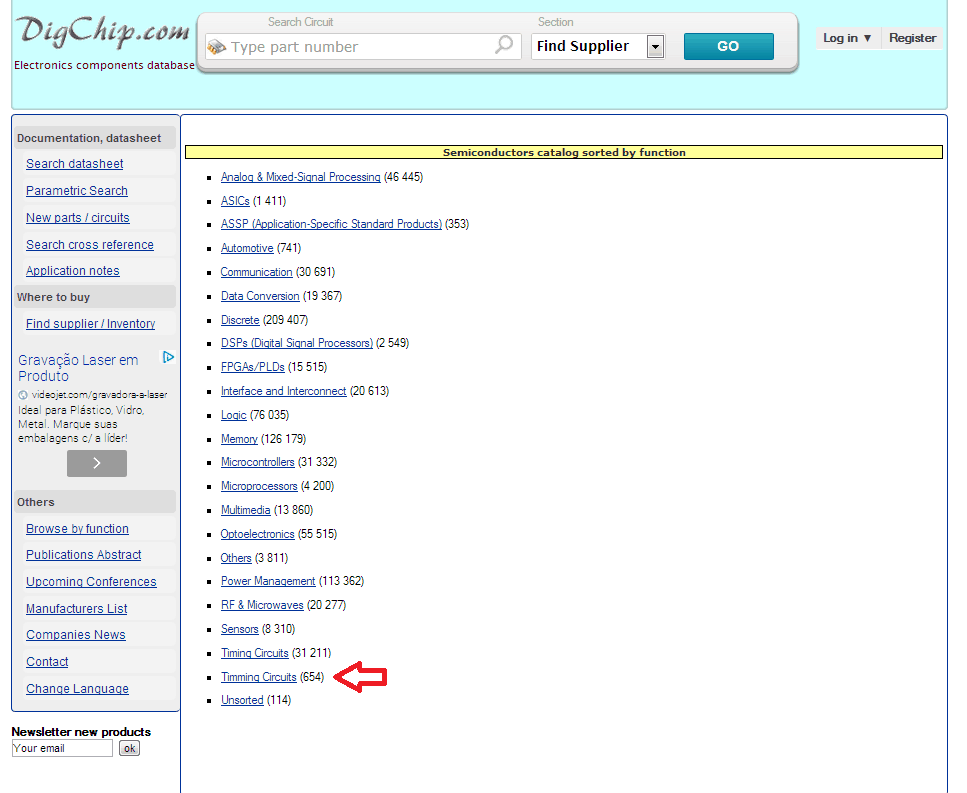The image size is (967, 793).
Task: Focus the Your email newsletter field
Action: pyautogui.click(x=62, y=748)
